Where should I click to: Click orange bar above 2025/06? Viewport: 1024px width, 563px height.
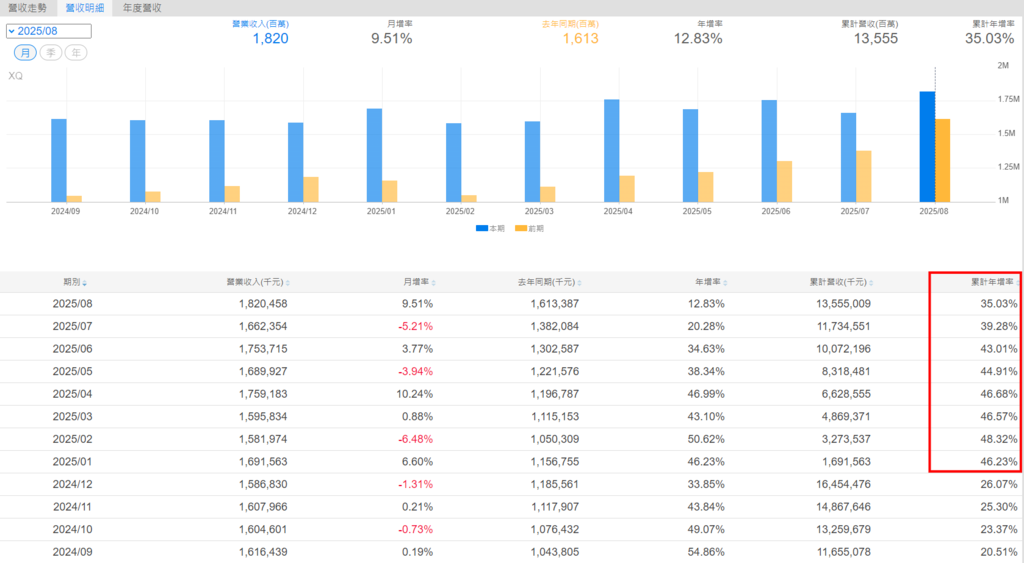[x=784, y=182]
